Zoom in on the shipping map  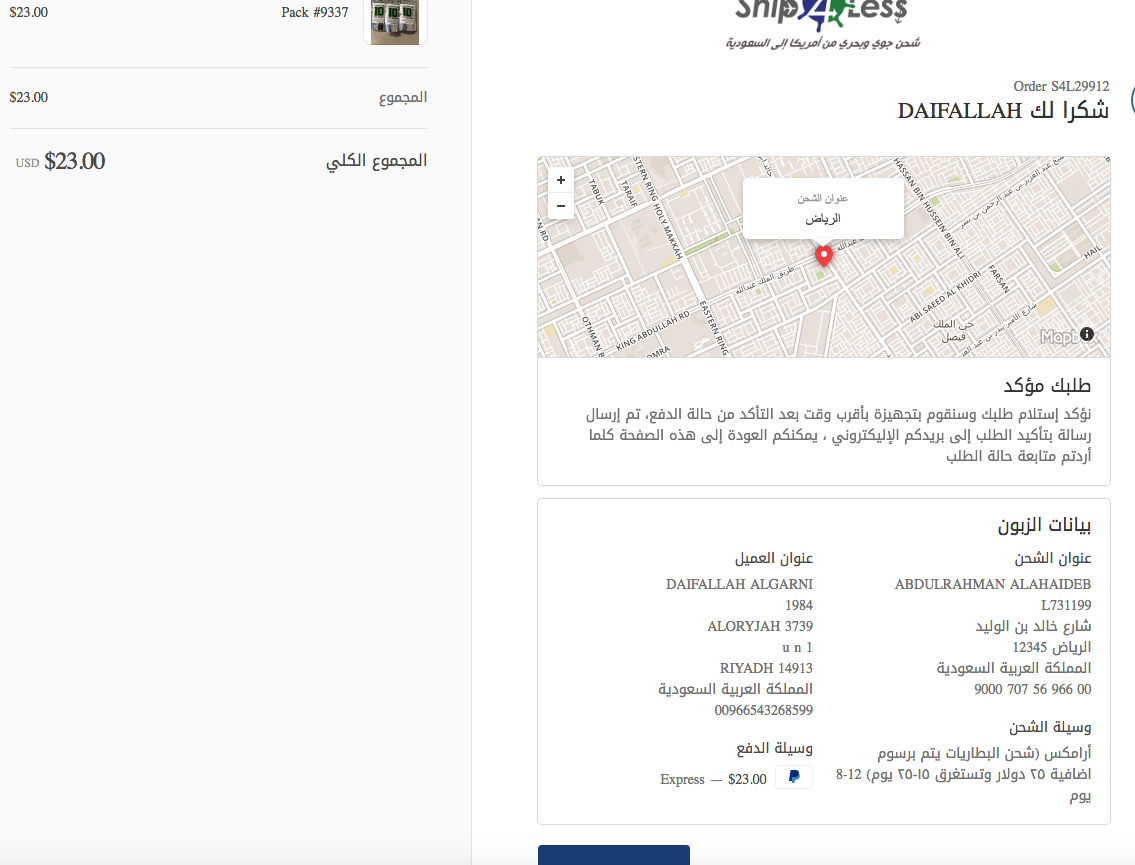(x=560, y=181)
